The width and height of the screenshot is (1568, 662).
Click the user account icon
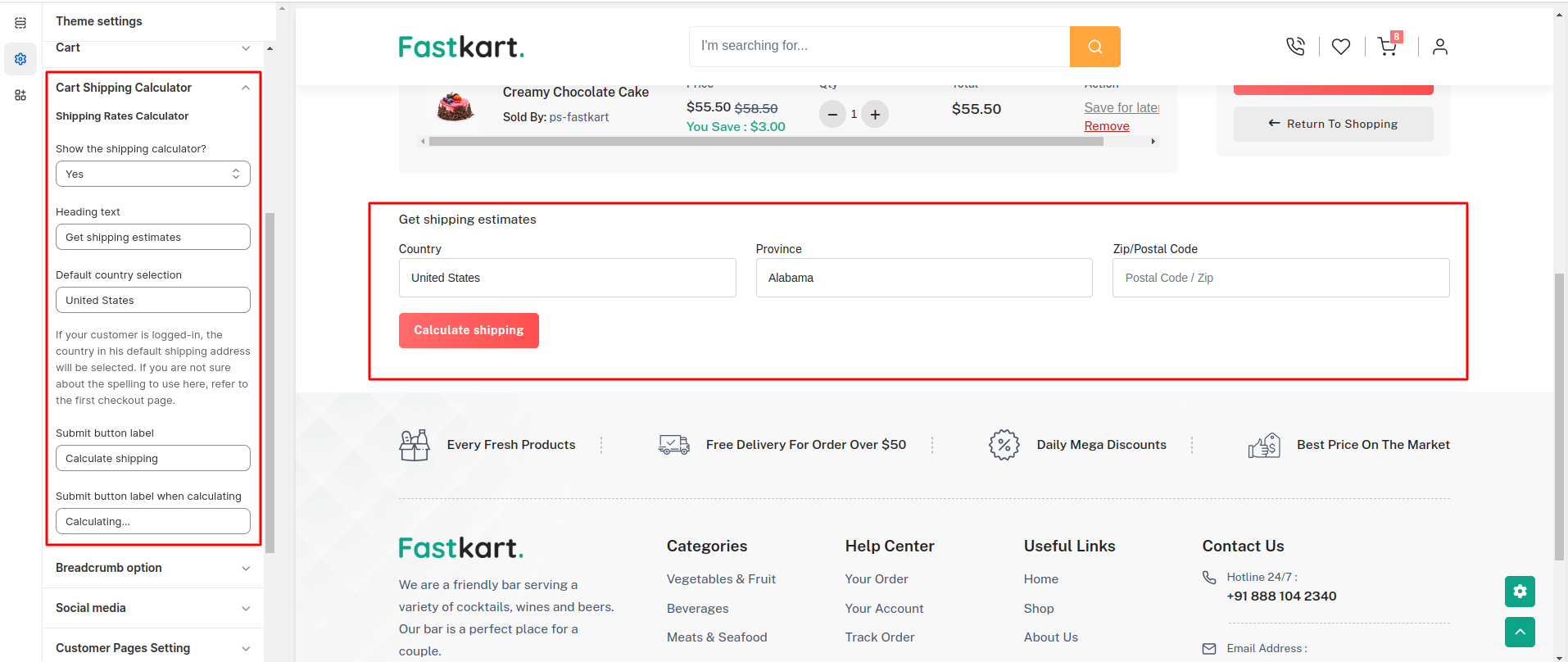tap(1439, 47)
